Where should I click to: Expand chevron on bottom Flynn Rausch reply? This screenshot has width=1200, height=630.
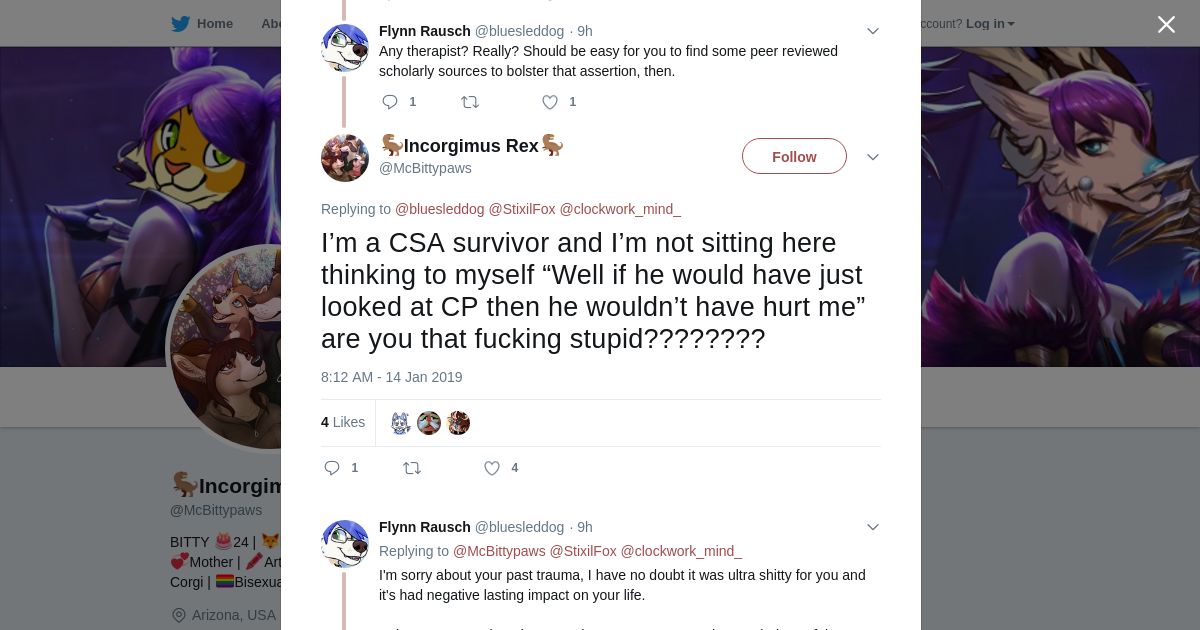[873, 527]
